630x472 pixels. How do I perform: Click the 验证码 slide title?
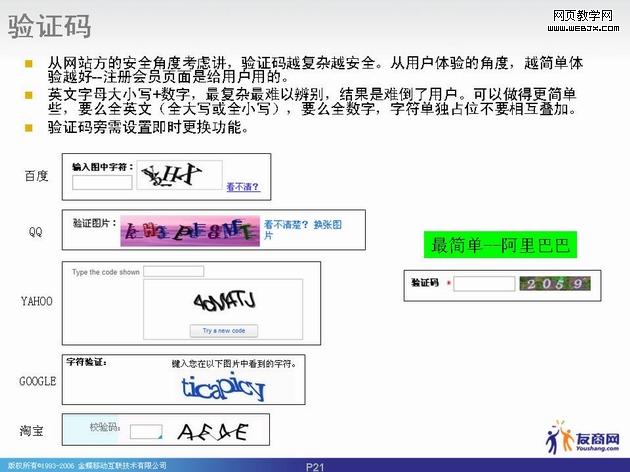(x=49, y=27)
